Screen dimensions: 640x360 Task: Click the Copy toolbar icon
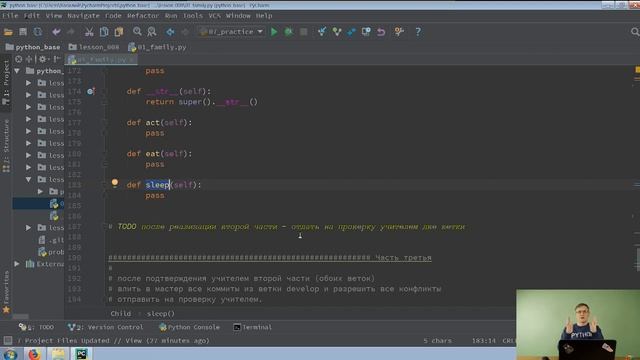(104, 32)
